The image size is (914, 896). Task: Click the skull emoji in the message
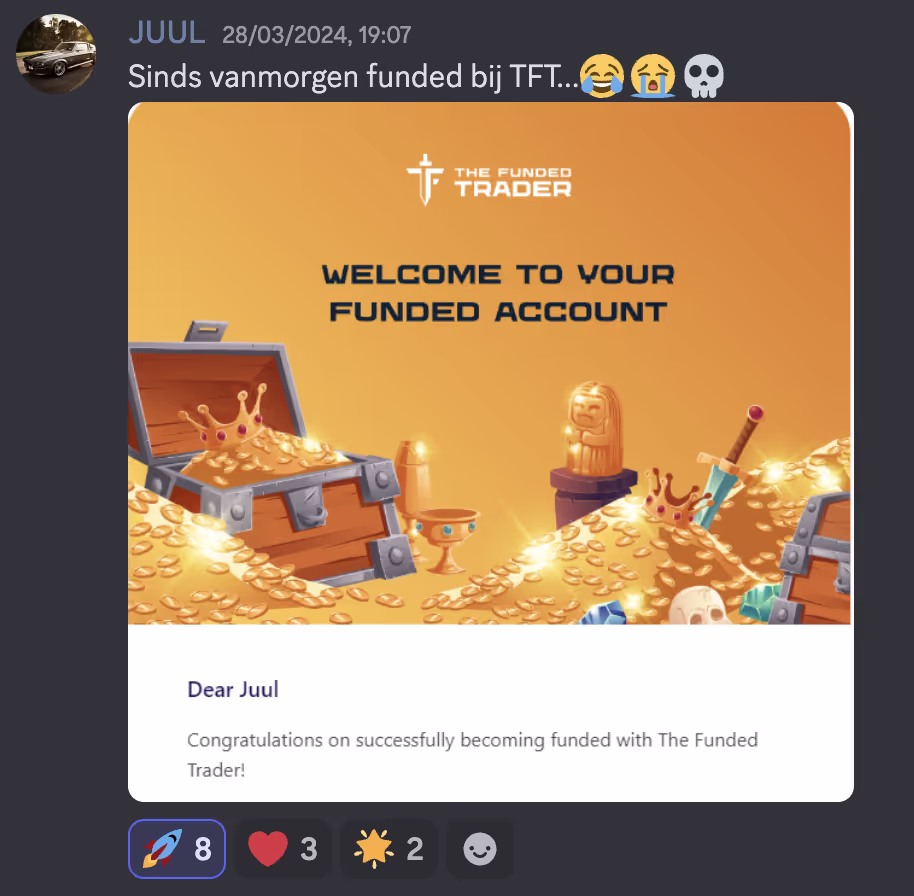pos(704,76)
